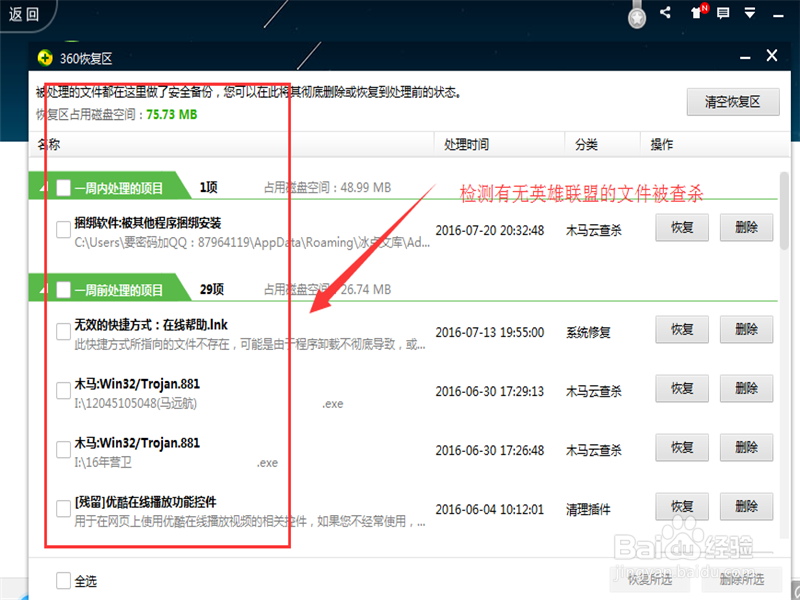Click the 返回 back button
Screen dimensions: 800x600
click(24, 14)
